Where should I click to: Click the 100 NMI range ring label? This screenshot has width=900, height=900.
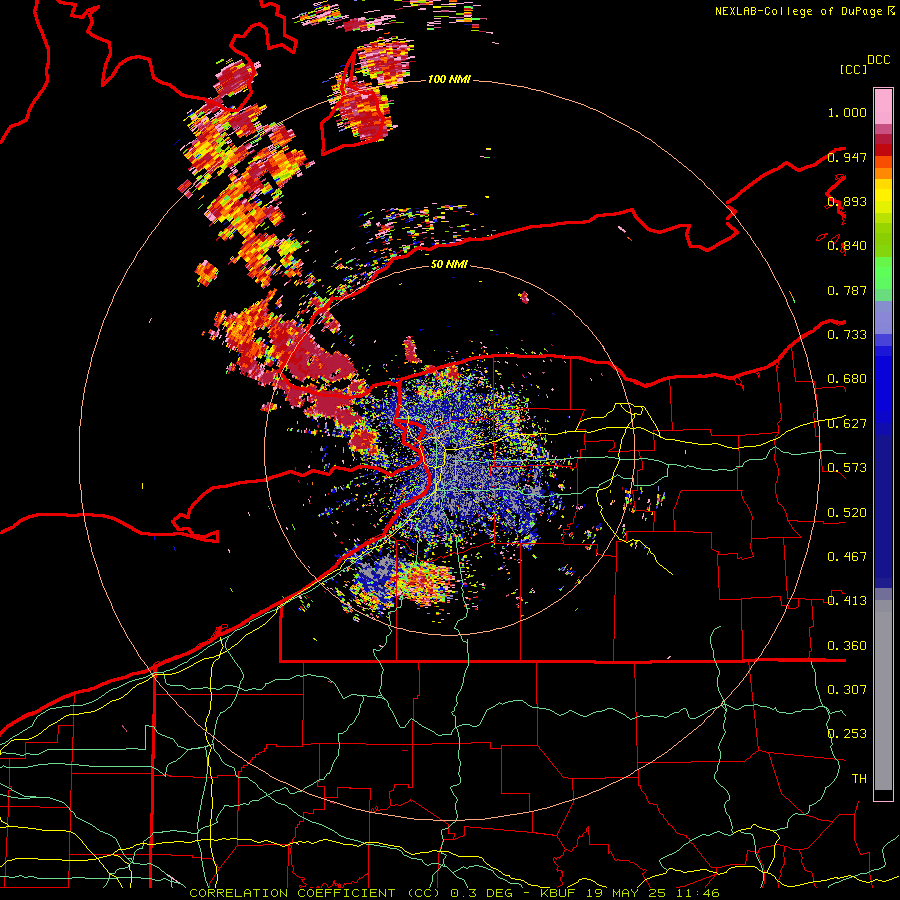pyautogui.click(x=449, y=79)
